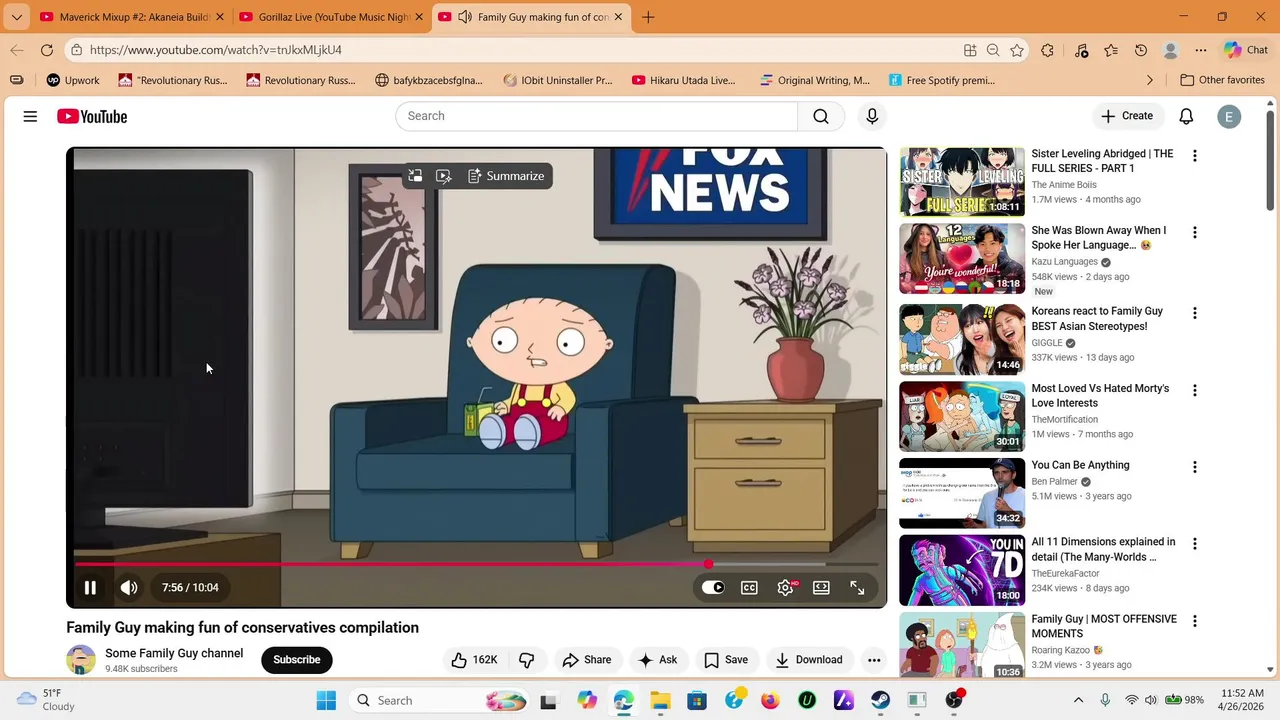This screenshot has width=1280, height=720.
Task: Switch to the Gorillaz Live tab
Action: pyautogui.click(x=332, y=17)
